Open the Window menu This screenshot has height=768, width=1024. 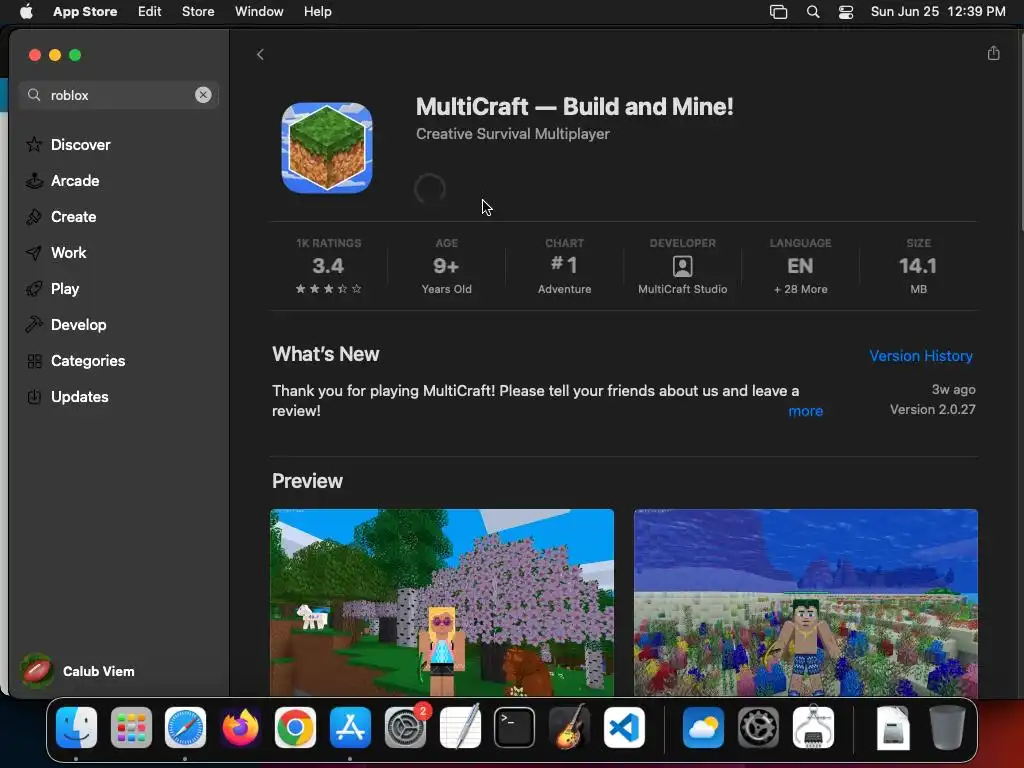[259, 11]
